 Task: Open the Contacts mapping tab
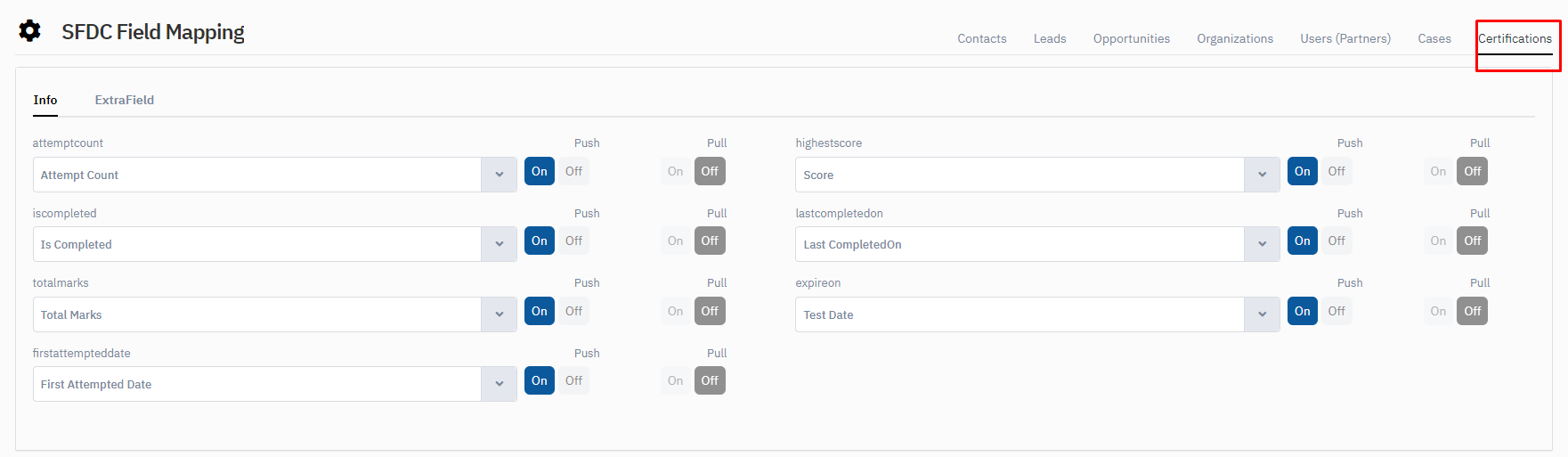pos(982,38)
